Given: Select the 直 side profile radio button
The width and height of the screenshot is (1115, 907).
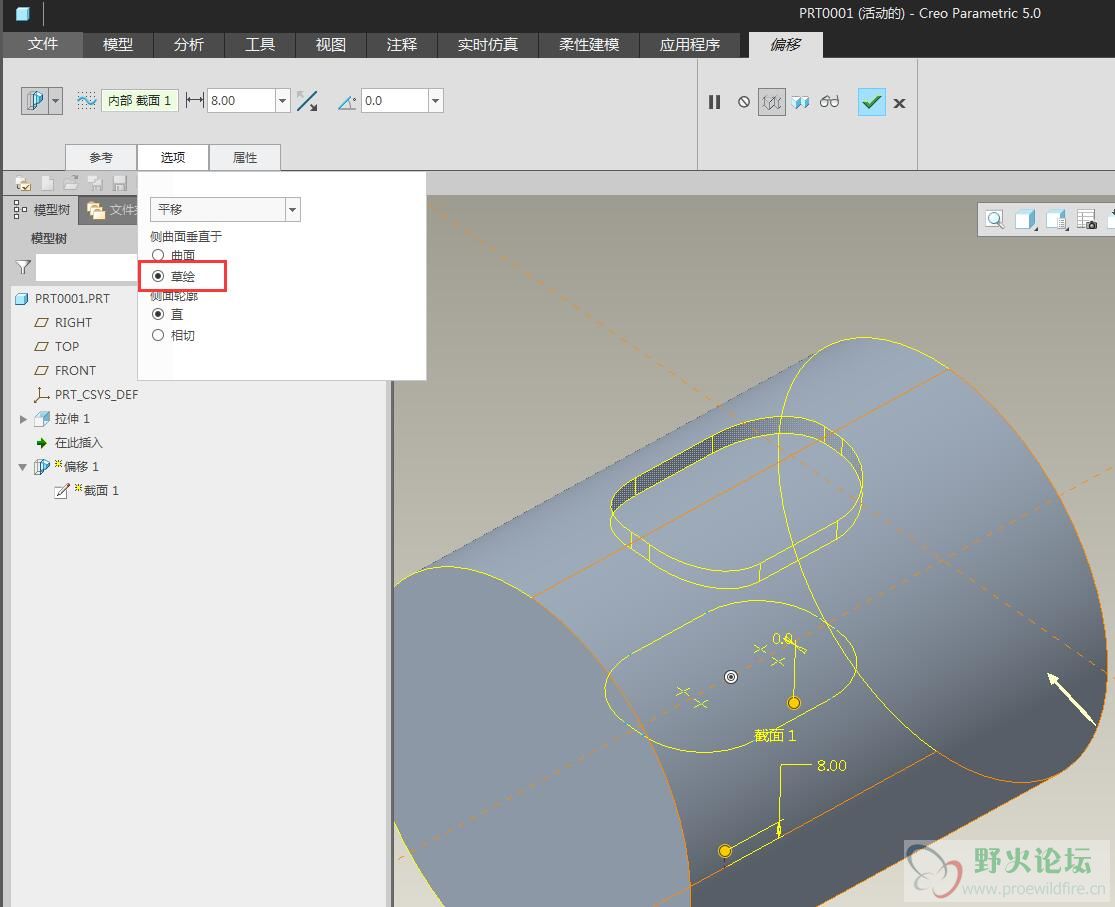Looking at the screenshot, I should coord(158,314).
